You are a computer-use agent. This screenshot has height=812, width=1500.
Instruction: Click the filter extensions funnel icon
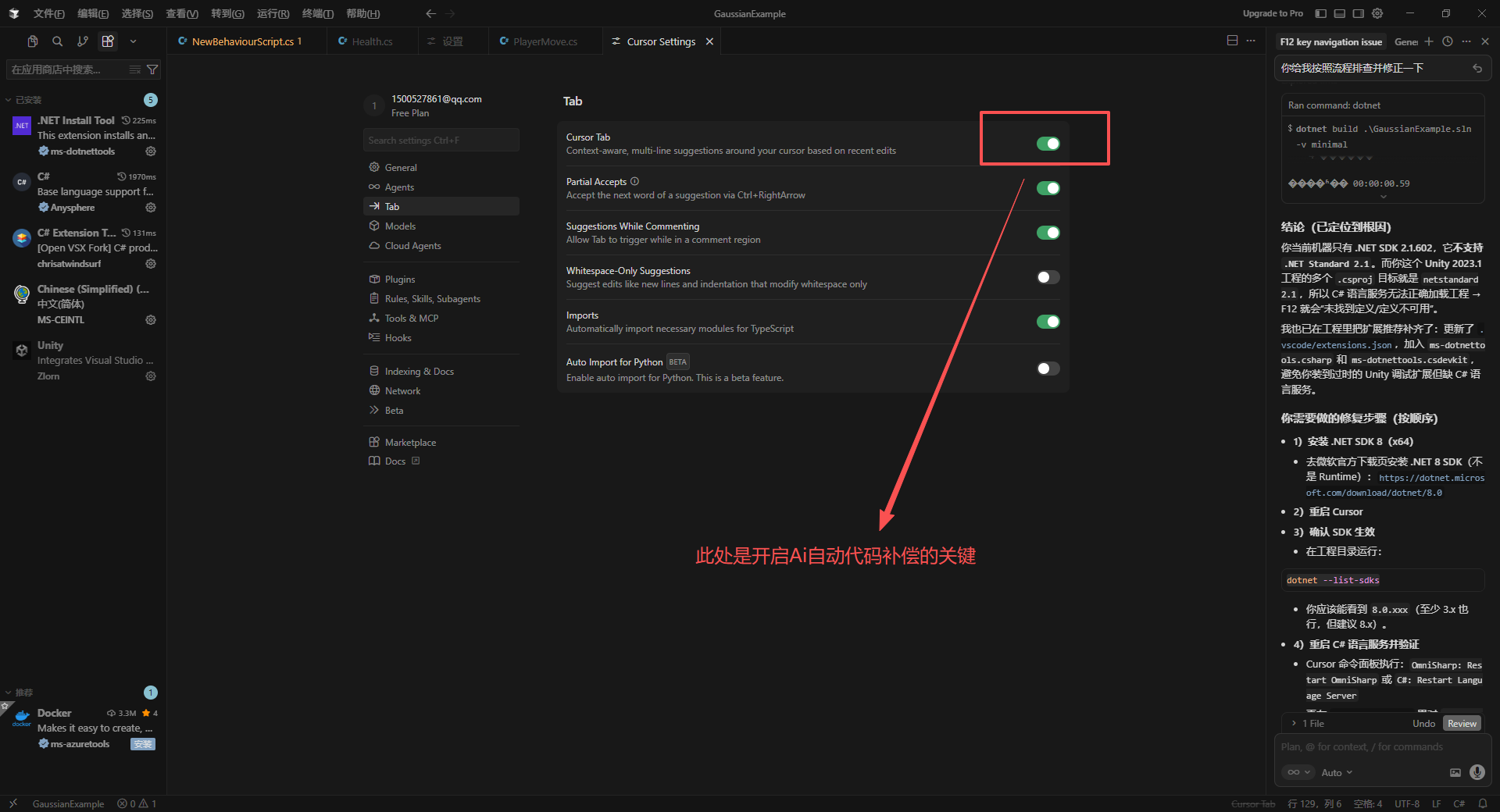pos(152,69)
